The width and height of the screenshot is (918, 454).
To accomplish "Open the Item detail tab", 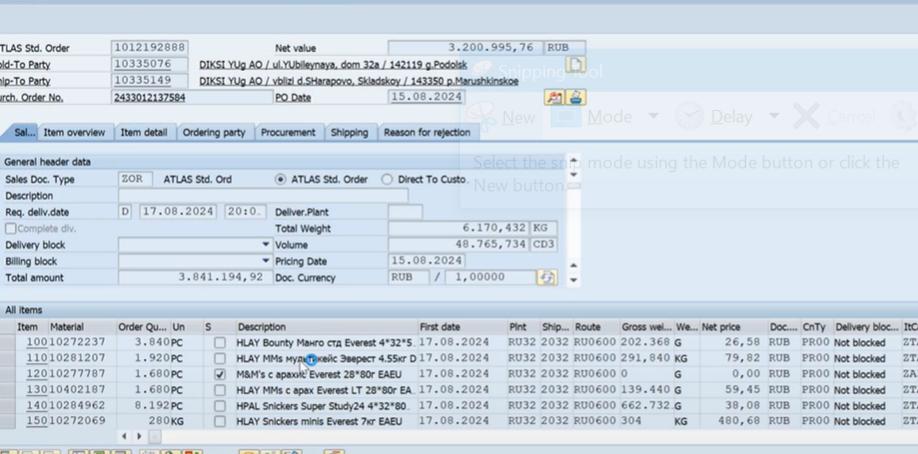I will (x=144, y=132).
